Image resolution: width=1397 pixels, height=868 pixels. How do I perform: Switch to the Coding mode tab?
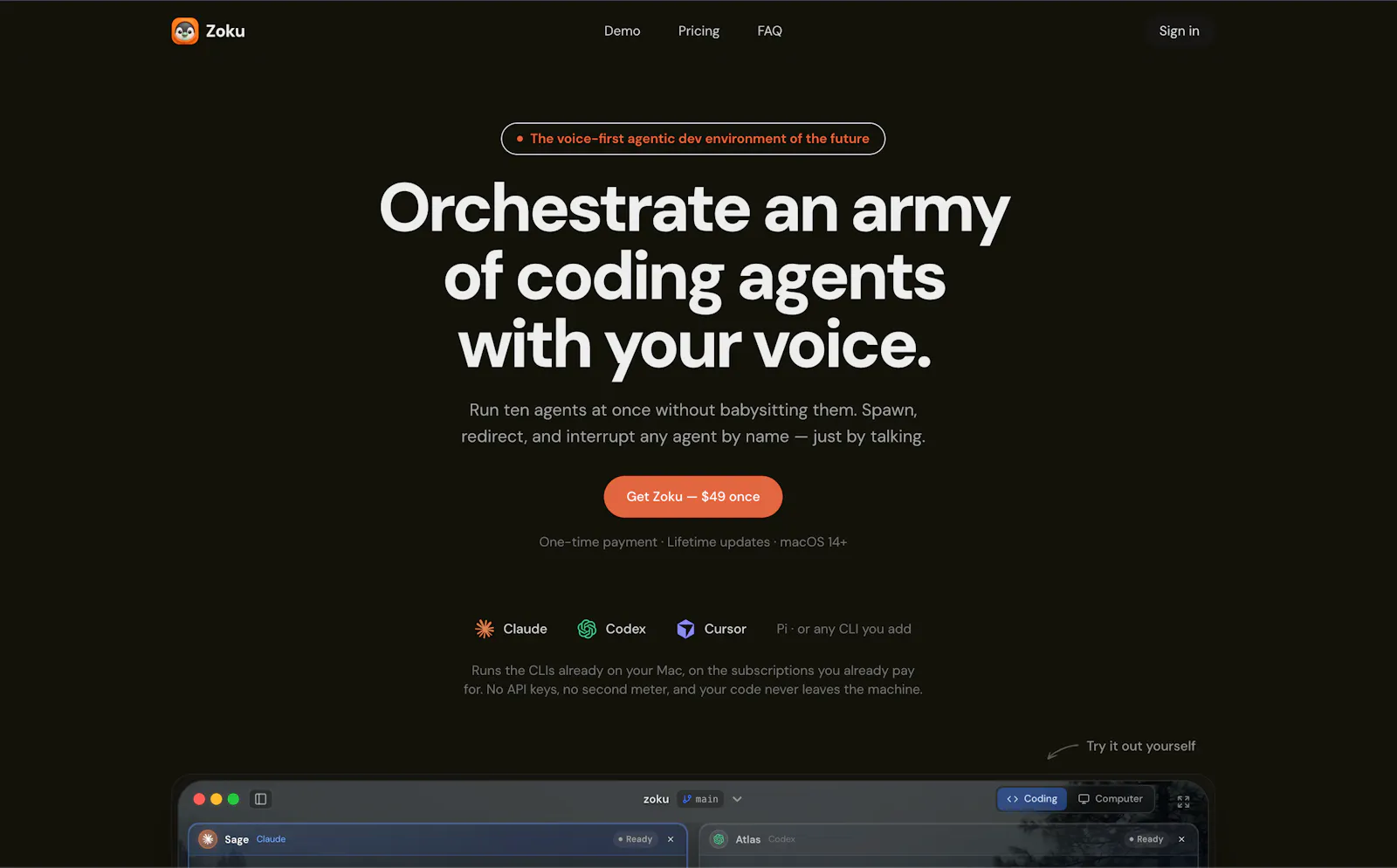[1032, 799]
